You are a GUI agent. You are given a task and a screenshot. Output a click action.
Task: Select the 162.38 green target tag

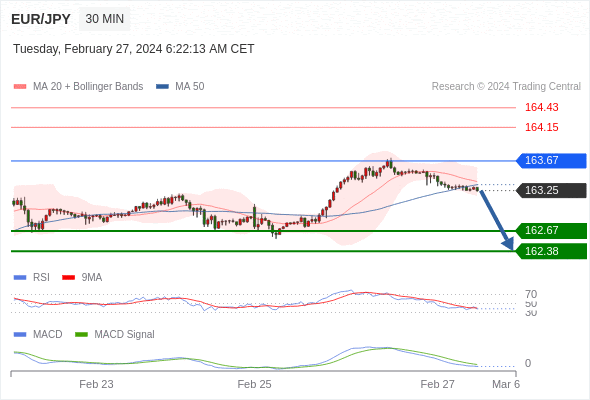[551, 251]
